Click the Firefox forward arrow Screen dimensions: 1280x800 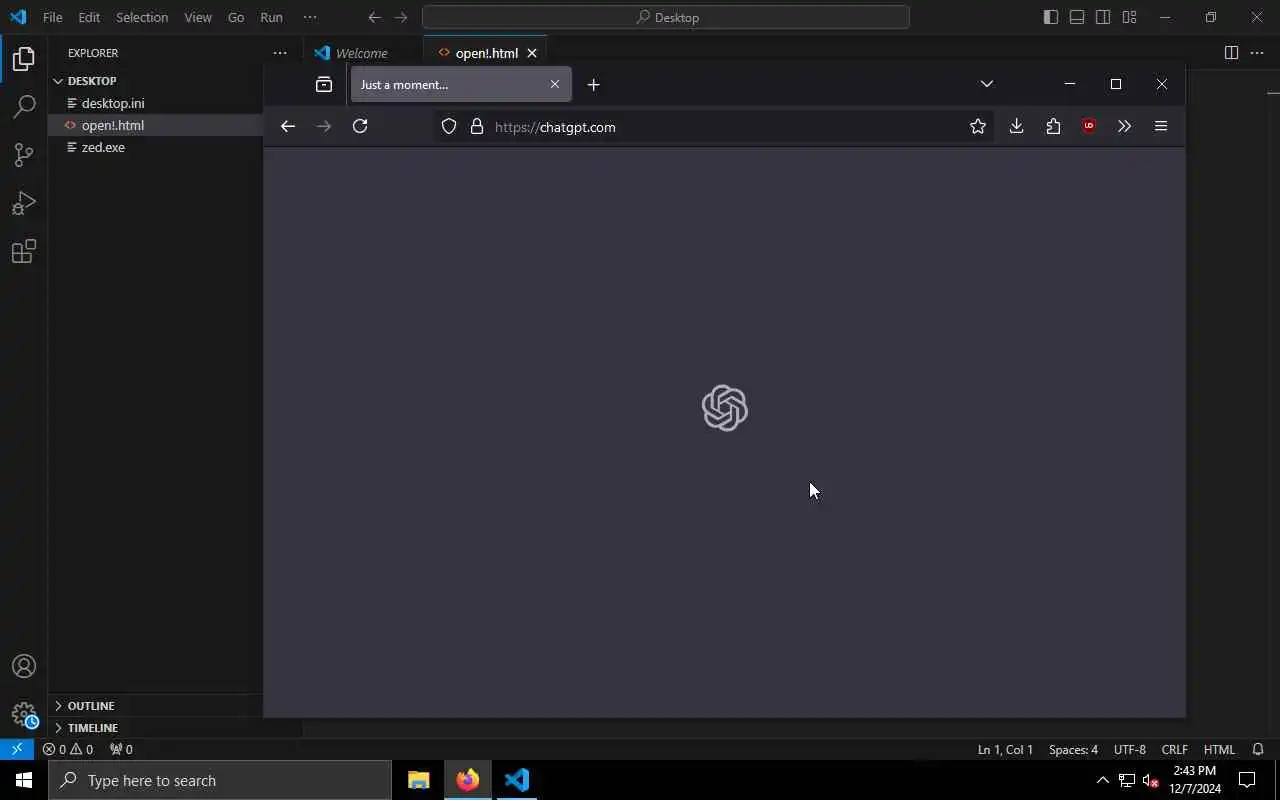[323, 126]
